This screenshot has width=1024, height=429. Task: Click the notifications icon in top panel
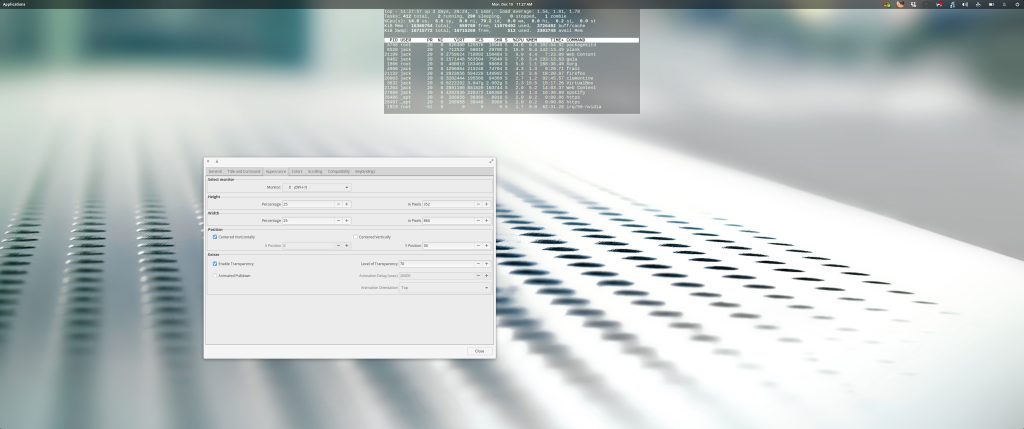[1002, 4]
